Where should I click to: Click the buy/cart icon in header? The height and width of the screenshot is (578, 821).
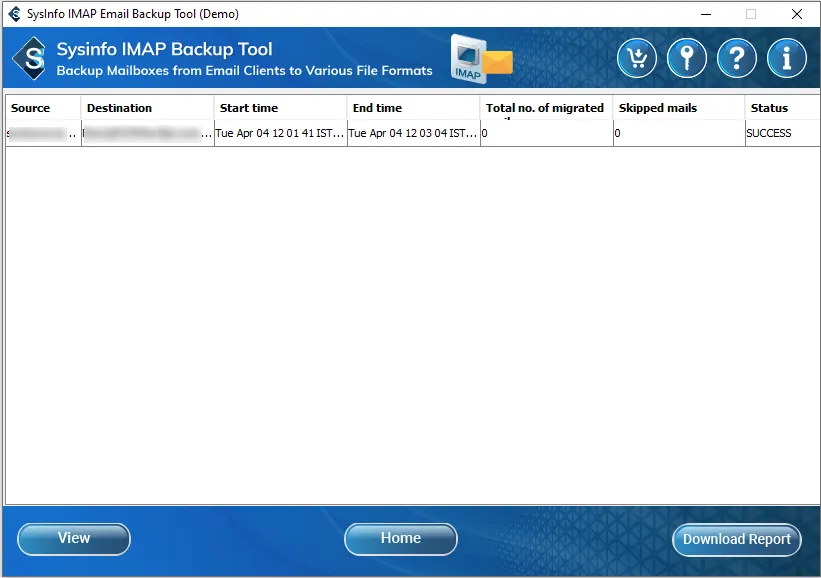tap(637, 59)
